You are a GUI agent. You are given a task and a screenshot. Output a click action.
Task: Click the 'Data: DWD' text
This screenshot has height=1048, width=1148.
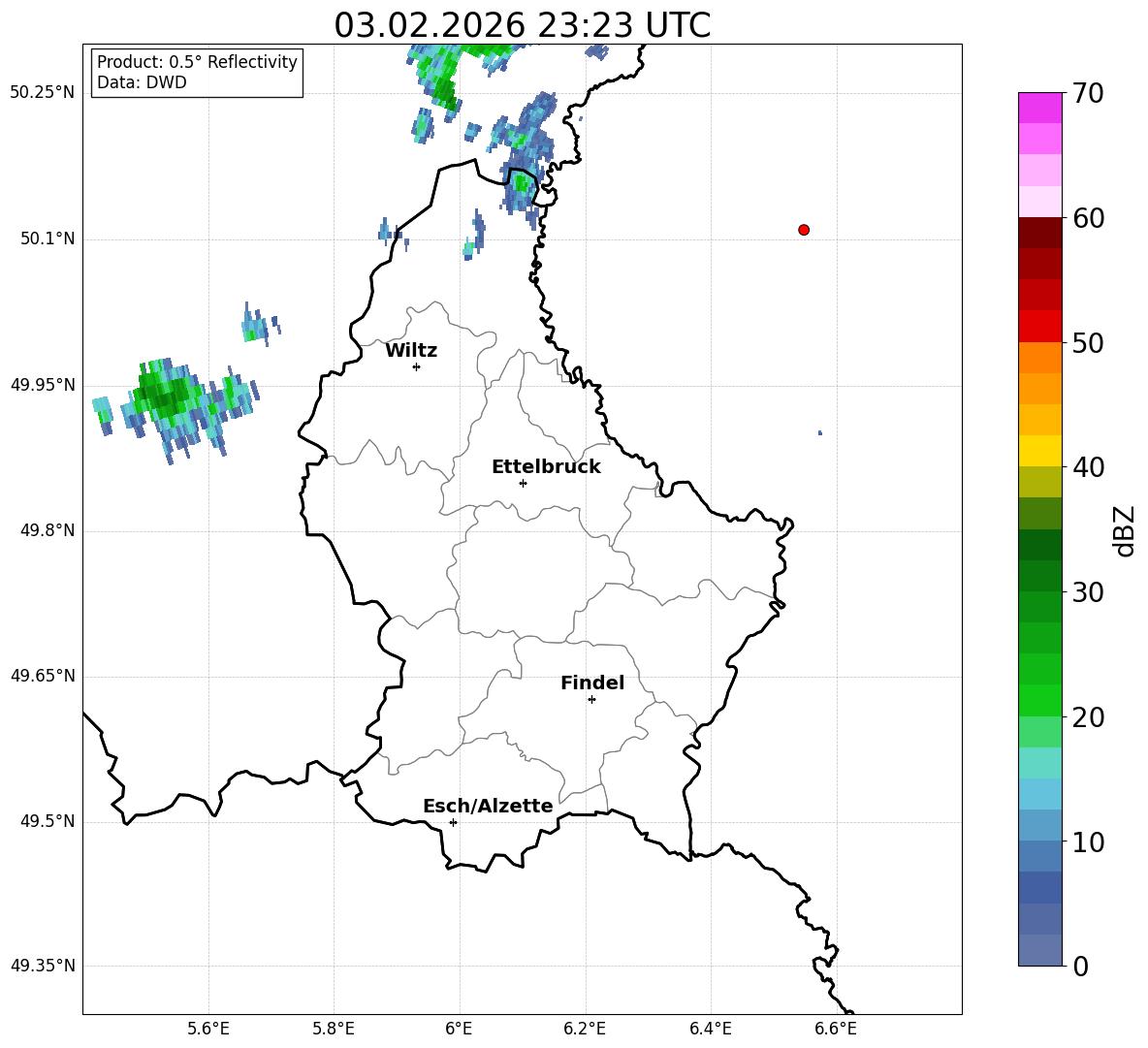tap(142, 82)
